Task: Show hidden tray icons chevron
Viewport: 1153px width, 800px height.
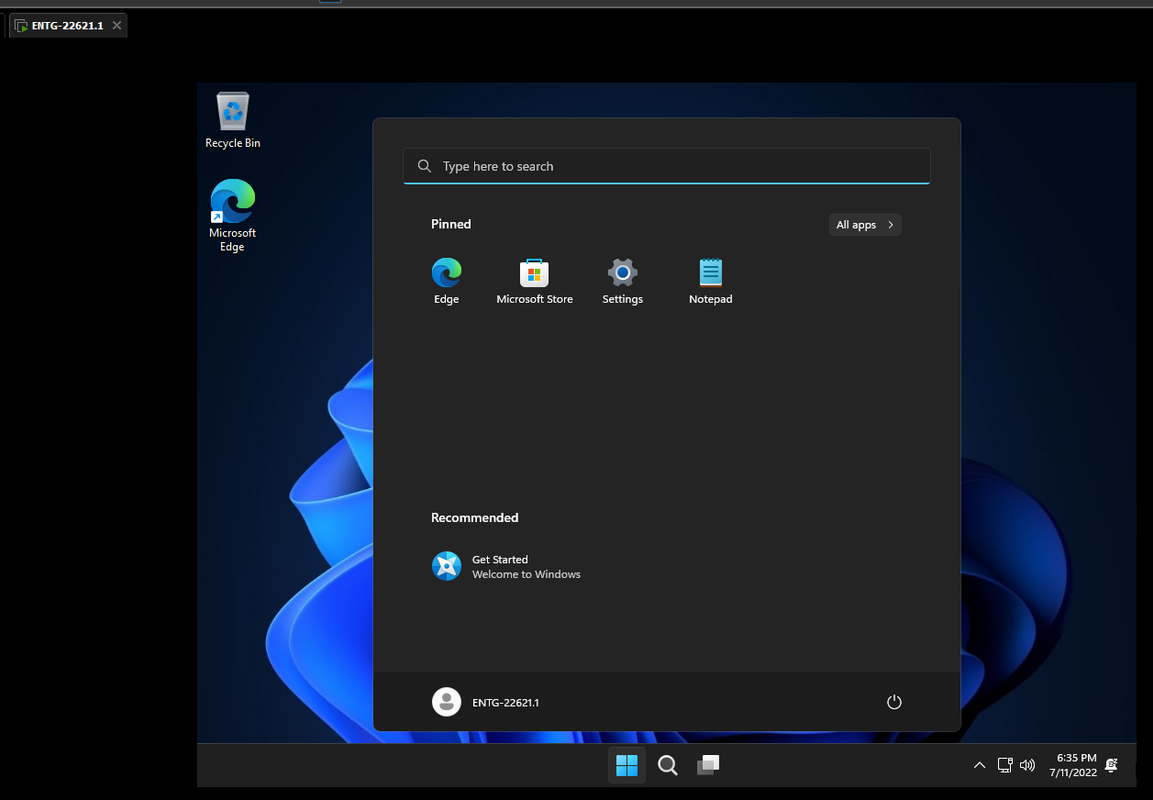Action: point(979,765)
